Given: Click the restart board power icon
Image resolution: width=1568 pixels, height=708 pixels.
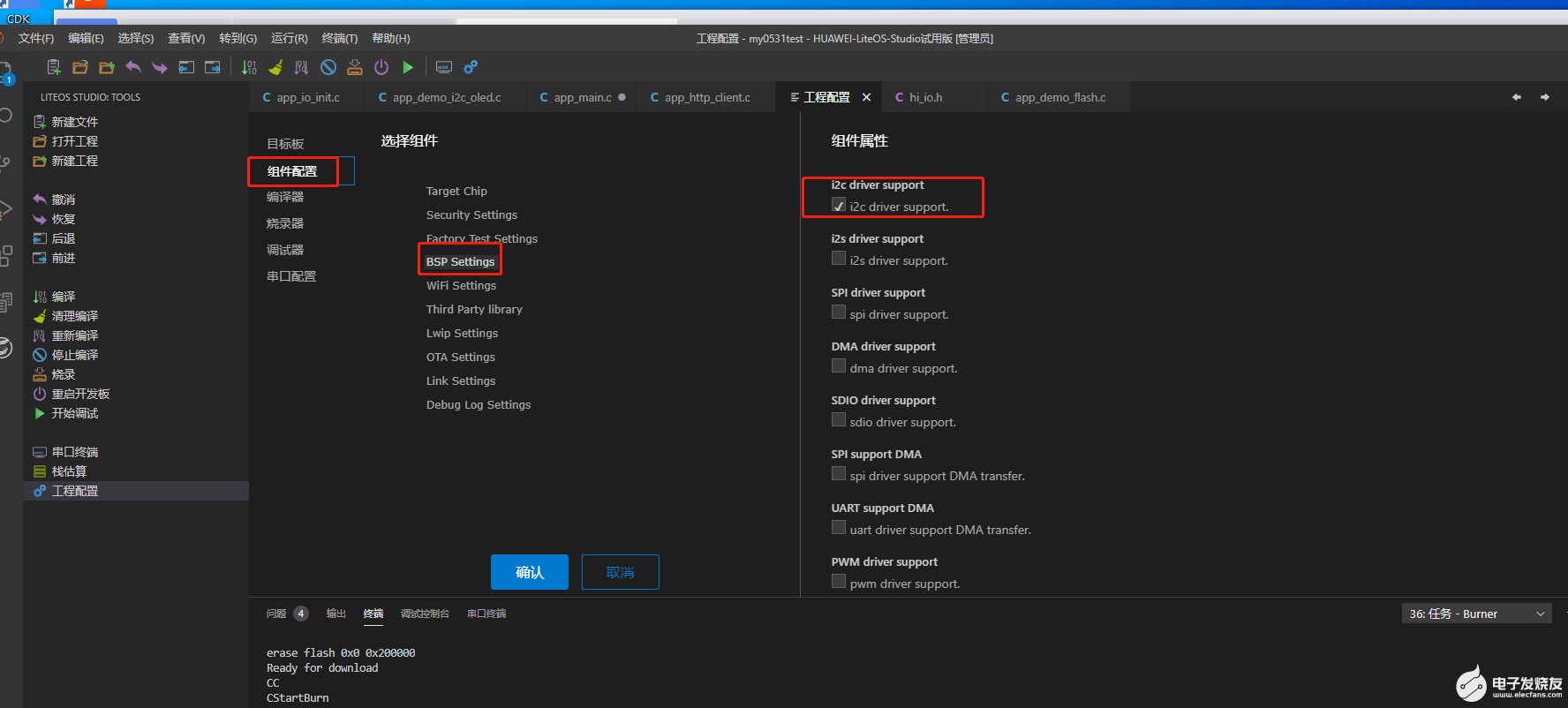Looking at the screenshot, I should pyautogui.click(x=381, y=67).
